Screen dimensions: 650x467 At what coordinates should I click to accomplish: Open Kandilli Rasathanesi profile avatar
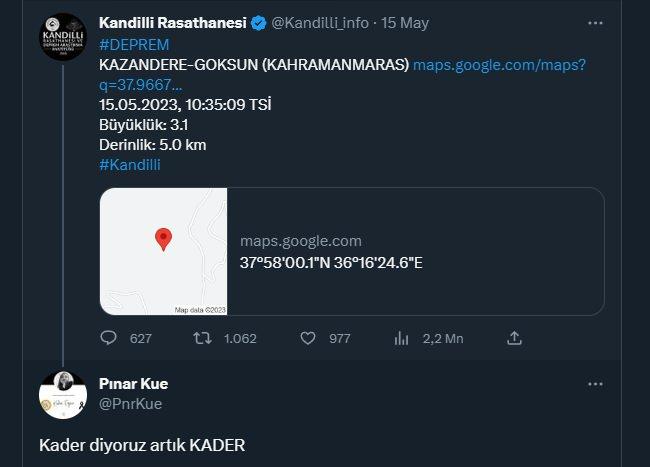(63, 36)
